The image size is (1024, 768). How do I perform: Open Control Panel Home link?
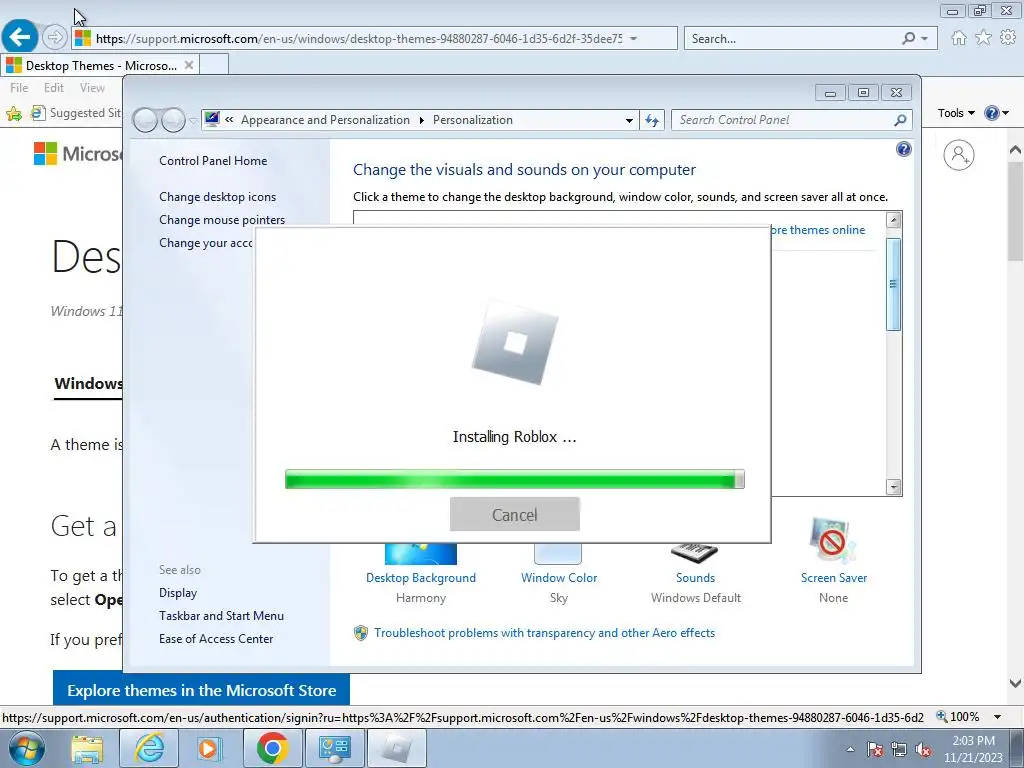213,161
